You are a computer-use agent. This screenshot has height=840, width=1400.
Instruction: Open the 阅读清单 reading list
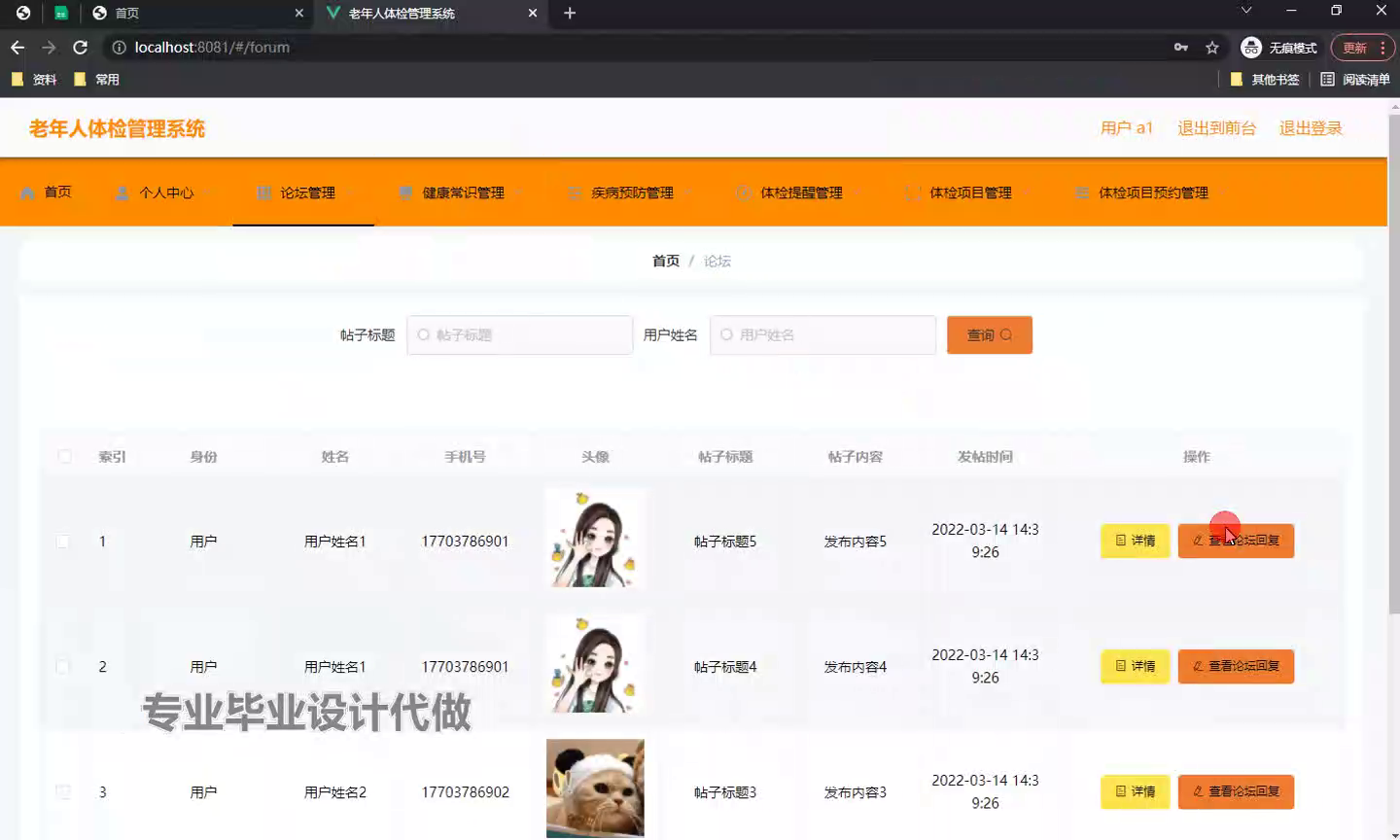pos(1355,80)
